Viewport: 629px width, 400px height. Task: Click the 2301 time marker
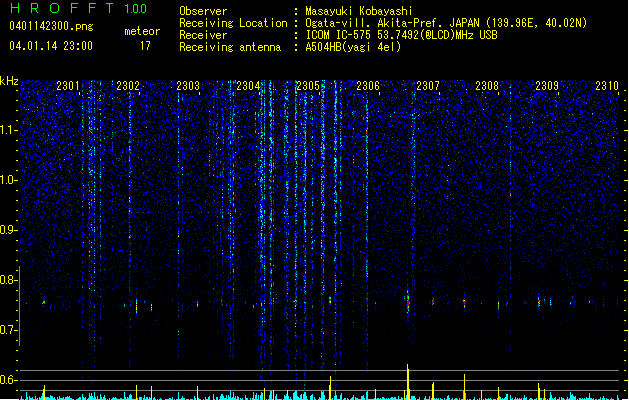[x=68, y=86]
